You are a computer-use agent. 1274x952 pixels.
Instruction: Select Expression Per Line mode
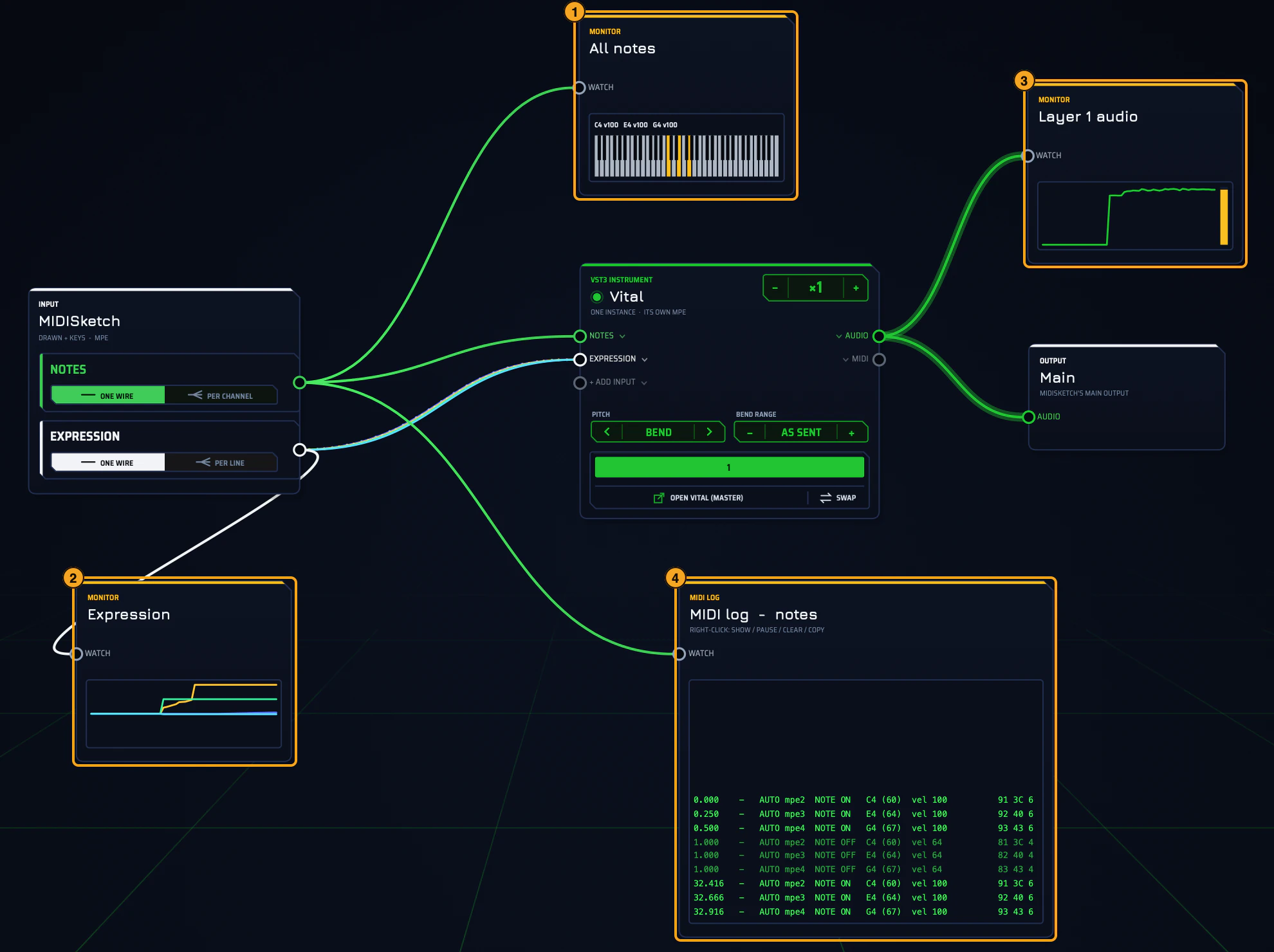click(221, 462)
